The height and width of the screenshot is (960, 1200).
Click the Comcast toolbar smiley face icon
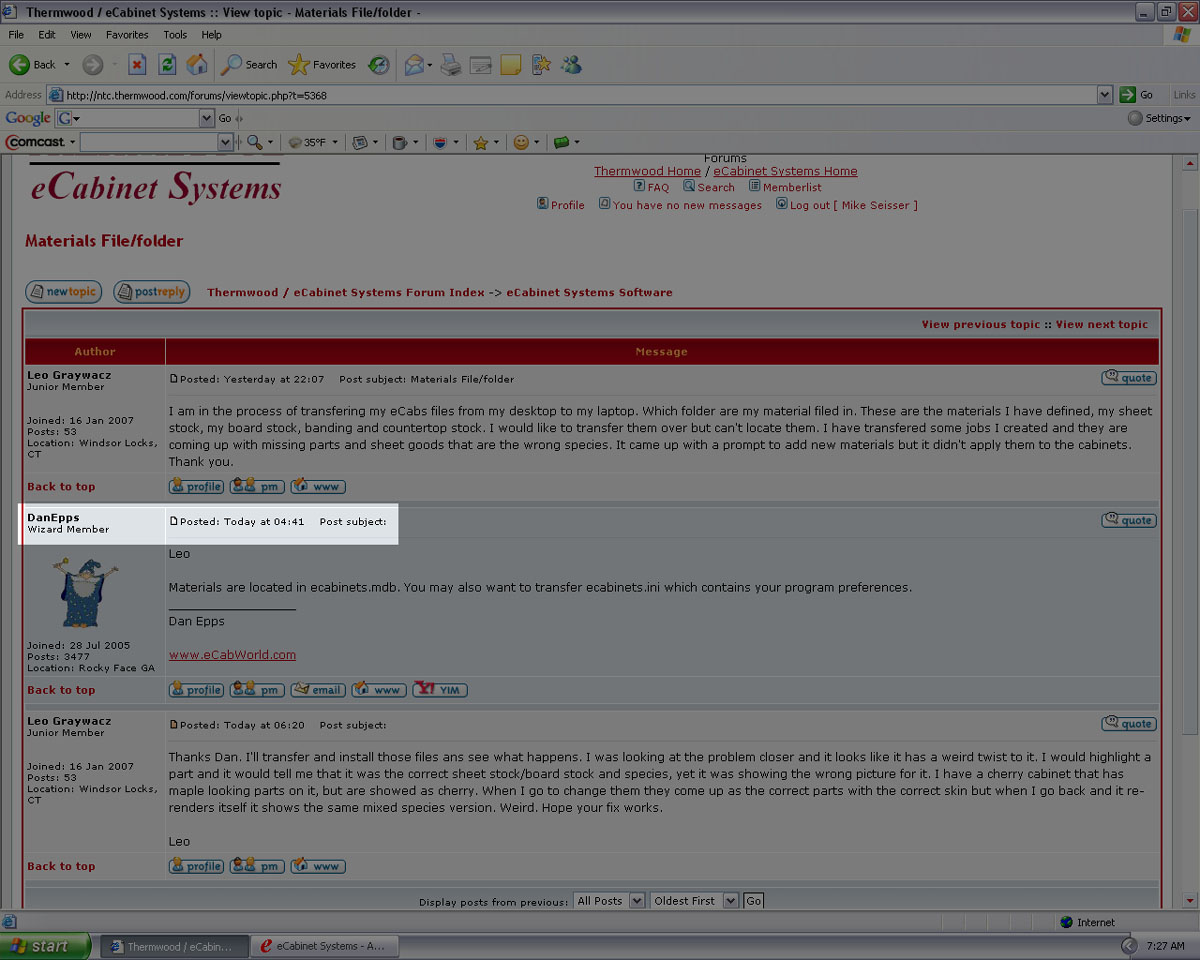point(521,142)
